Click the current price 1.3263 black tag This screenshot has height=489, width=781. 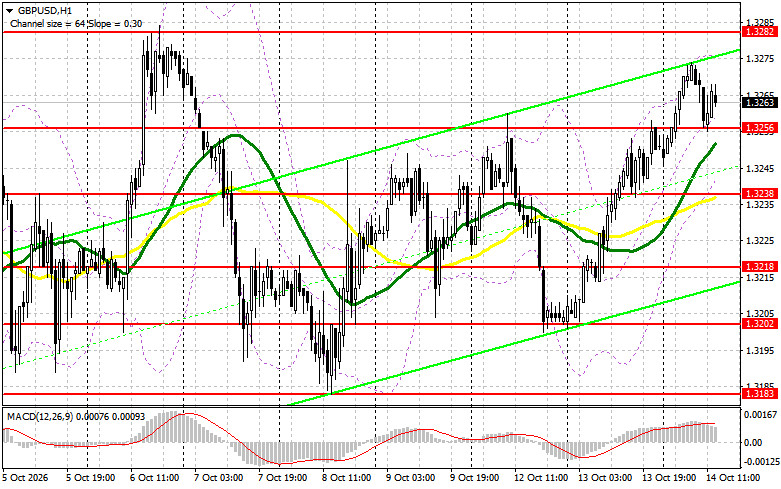(760, 103)
